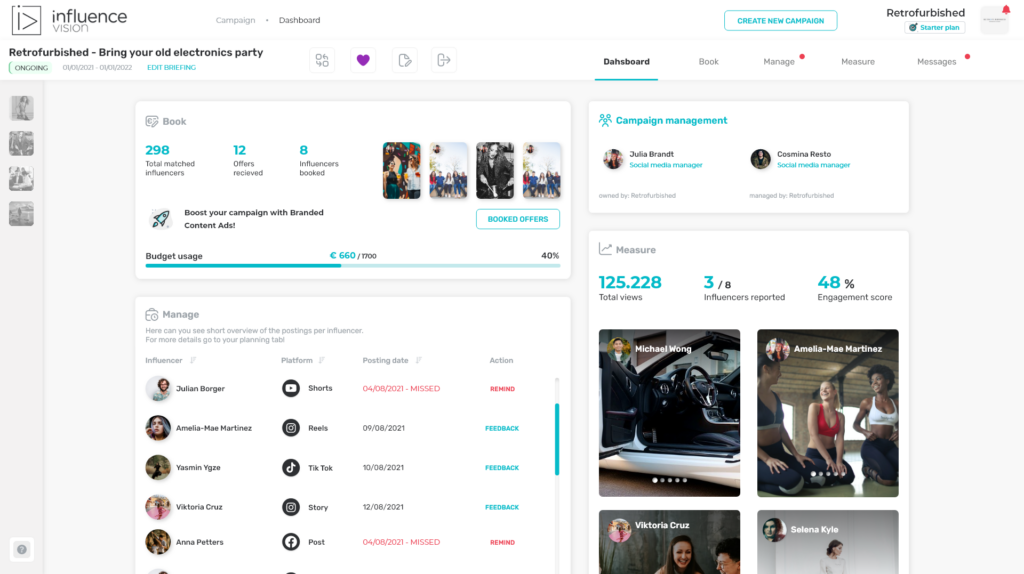Open Michael Wong's car post thumbnail
The image size is (1024, 574).
point(669,412)
